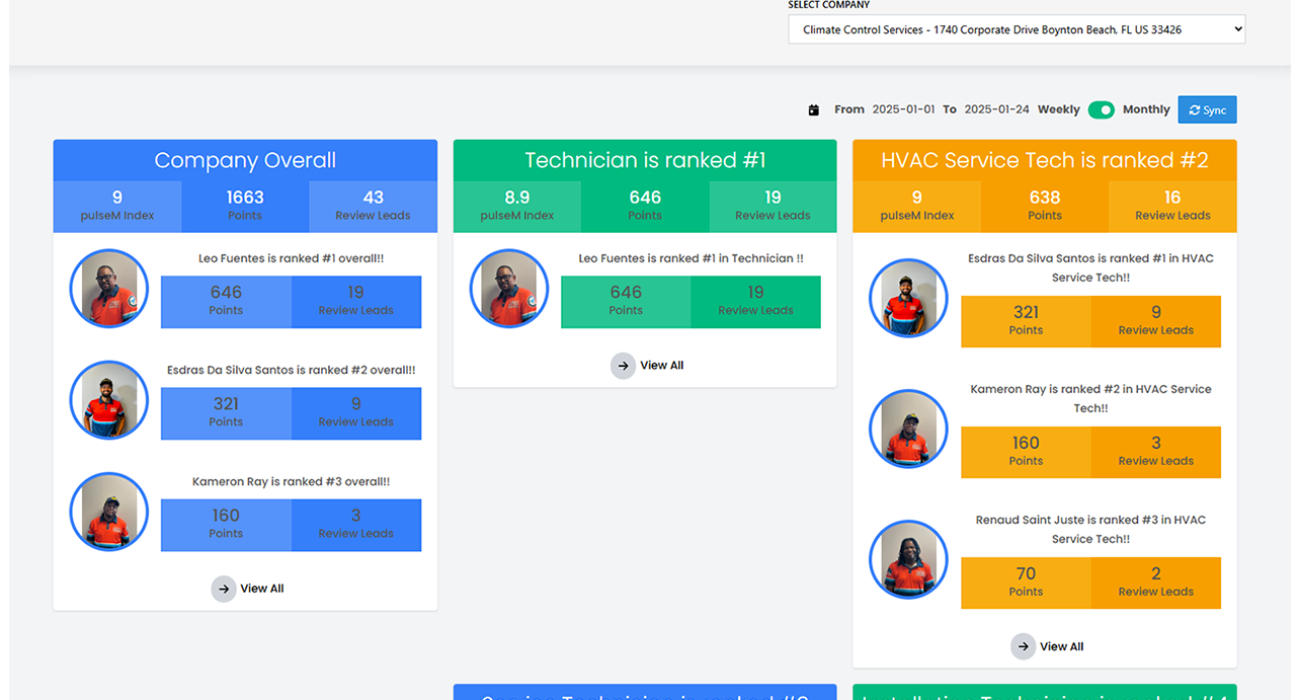
Task: Click the To date 2025-01-24 field
Action: pyautogui.click(x=996, y=110)
